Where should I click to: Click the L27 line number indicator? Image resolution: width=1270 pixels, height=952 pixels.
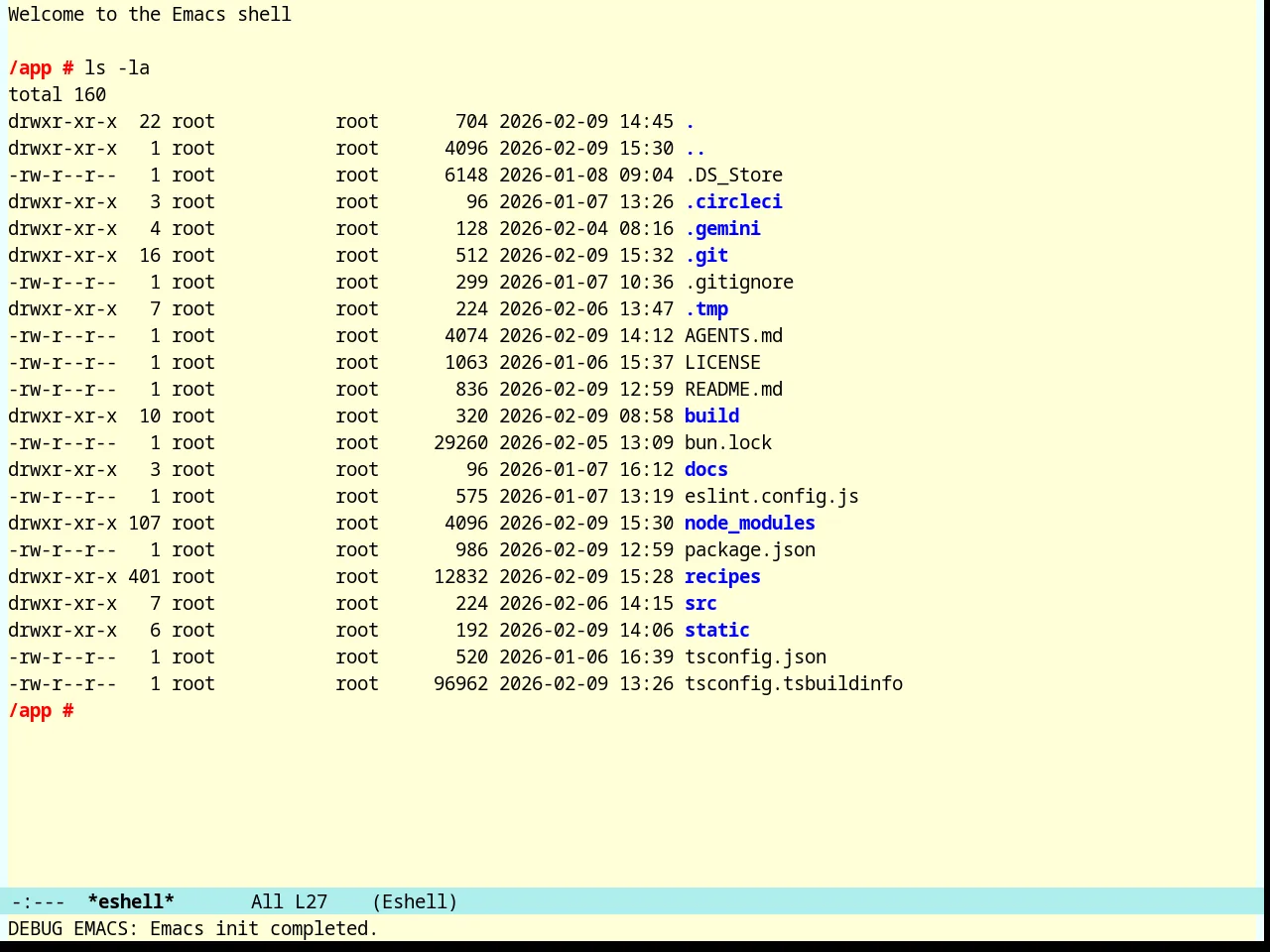311,902
